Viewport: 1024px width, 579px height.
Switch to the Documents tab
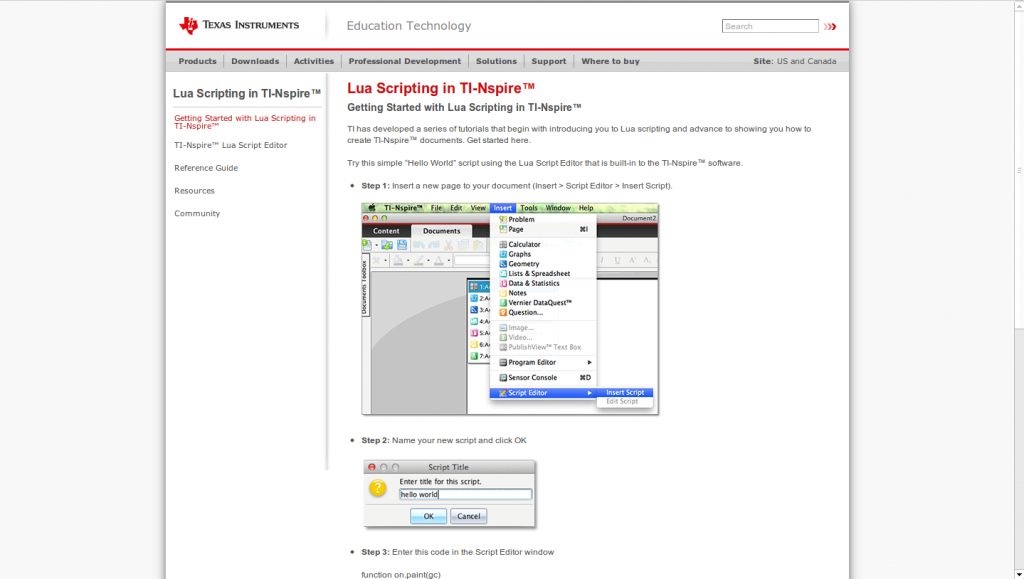pos(441,231)
